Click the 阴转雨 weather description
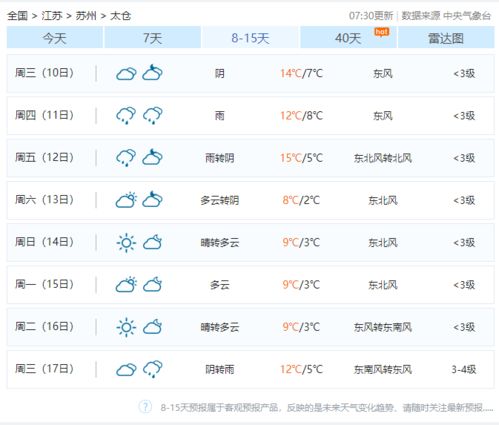This screenshot has height=425, width=499. pyautogui.click(x=220, y=369)
